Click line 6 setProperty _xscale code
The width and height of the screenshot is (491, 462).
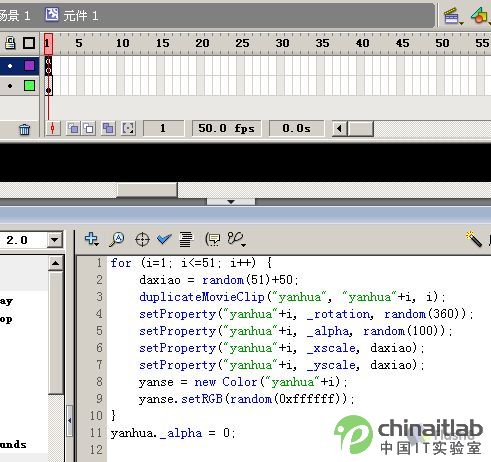pyautogui.click(x=282, y=348)
